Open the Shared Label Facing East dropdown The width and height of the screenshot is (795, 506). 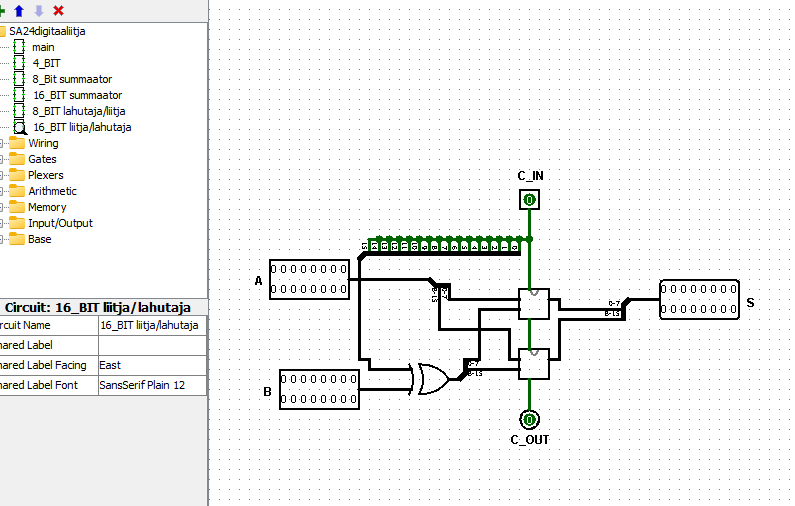click(x=152, y=365)
